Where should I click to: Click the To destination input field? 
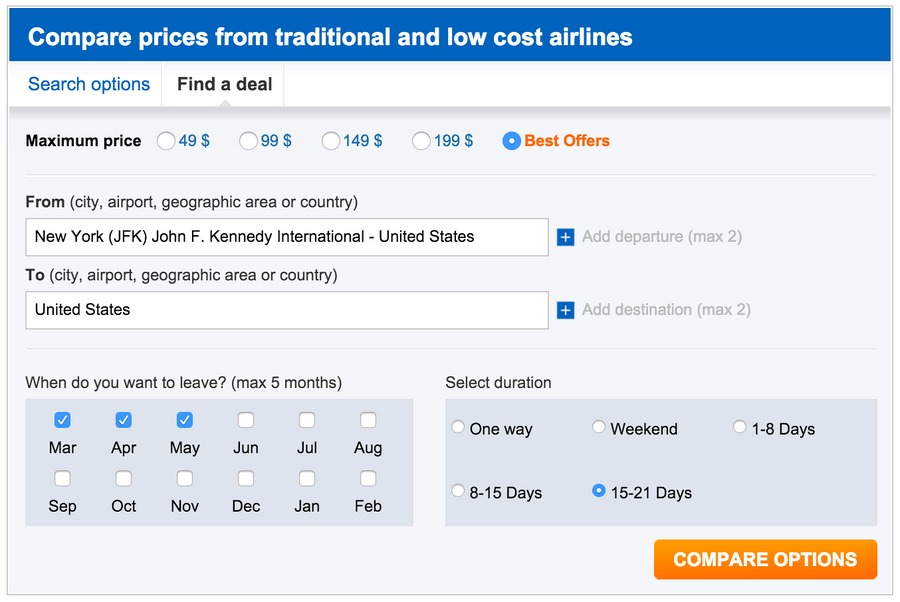pyautogui.click(x=287, y=310)
